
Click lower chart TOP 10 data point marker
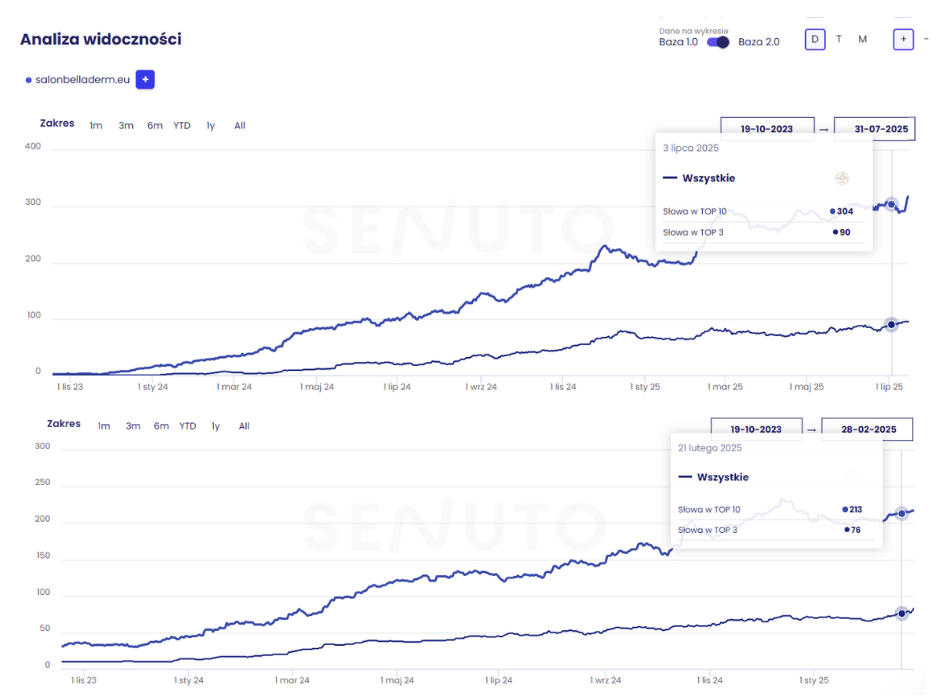pyautogui.click(x=902, y=514)
